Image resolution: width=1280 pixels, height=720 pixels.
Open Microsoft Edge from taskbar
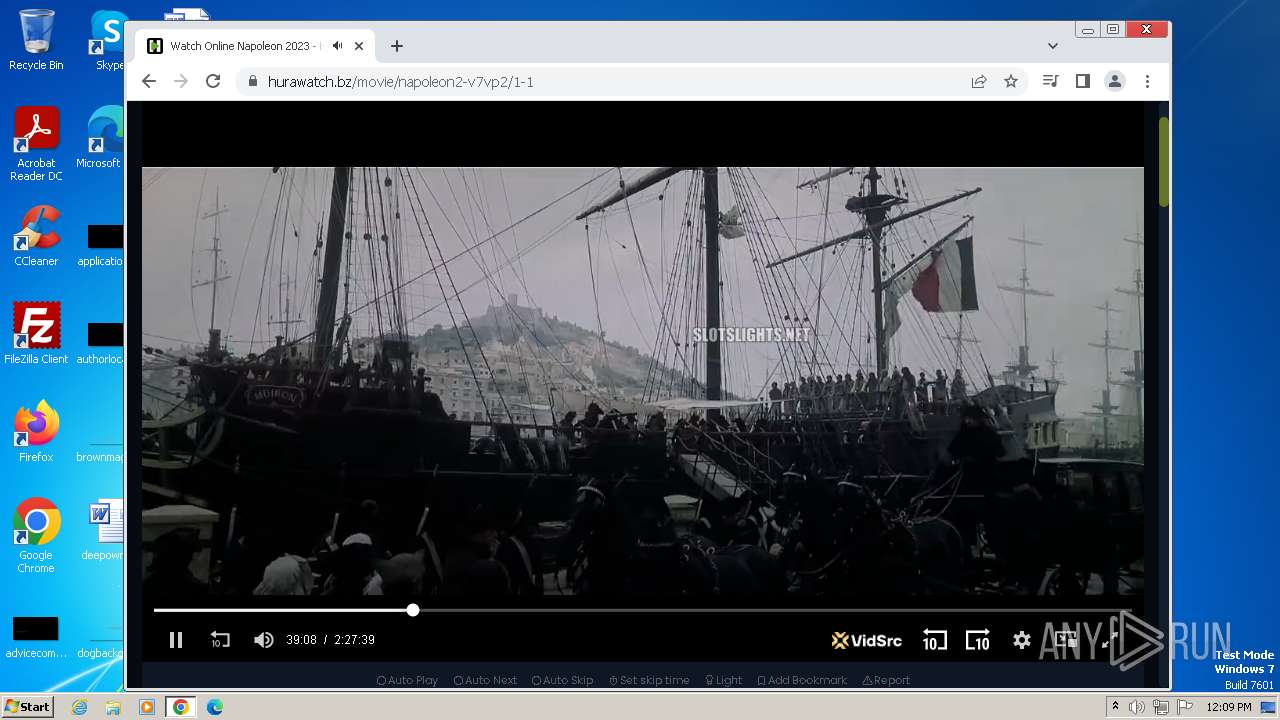point(214,707)
